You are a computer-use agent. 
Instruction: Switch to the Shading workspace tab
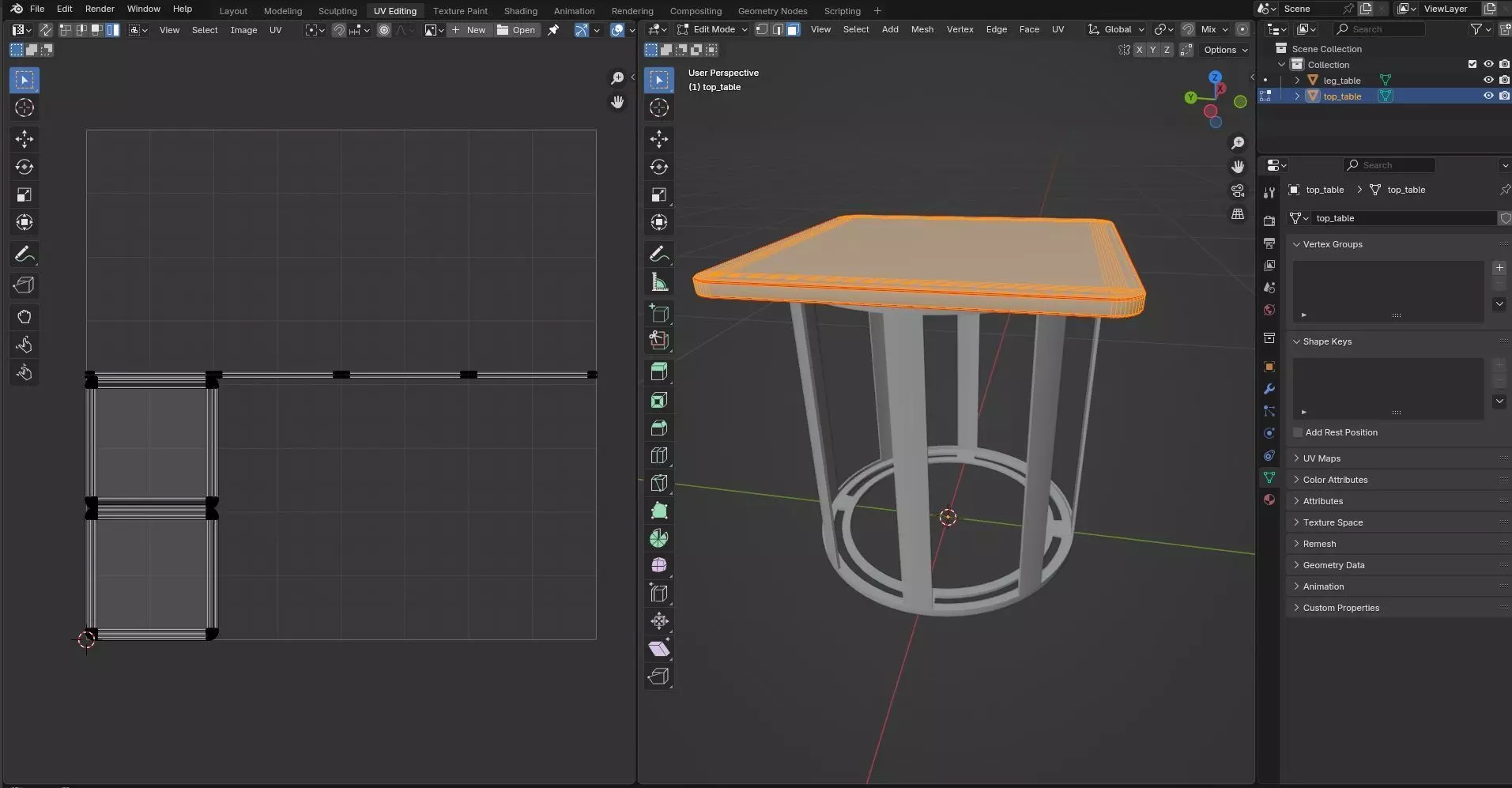pos(520,11)
